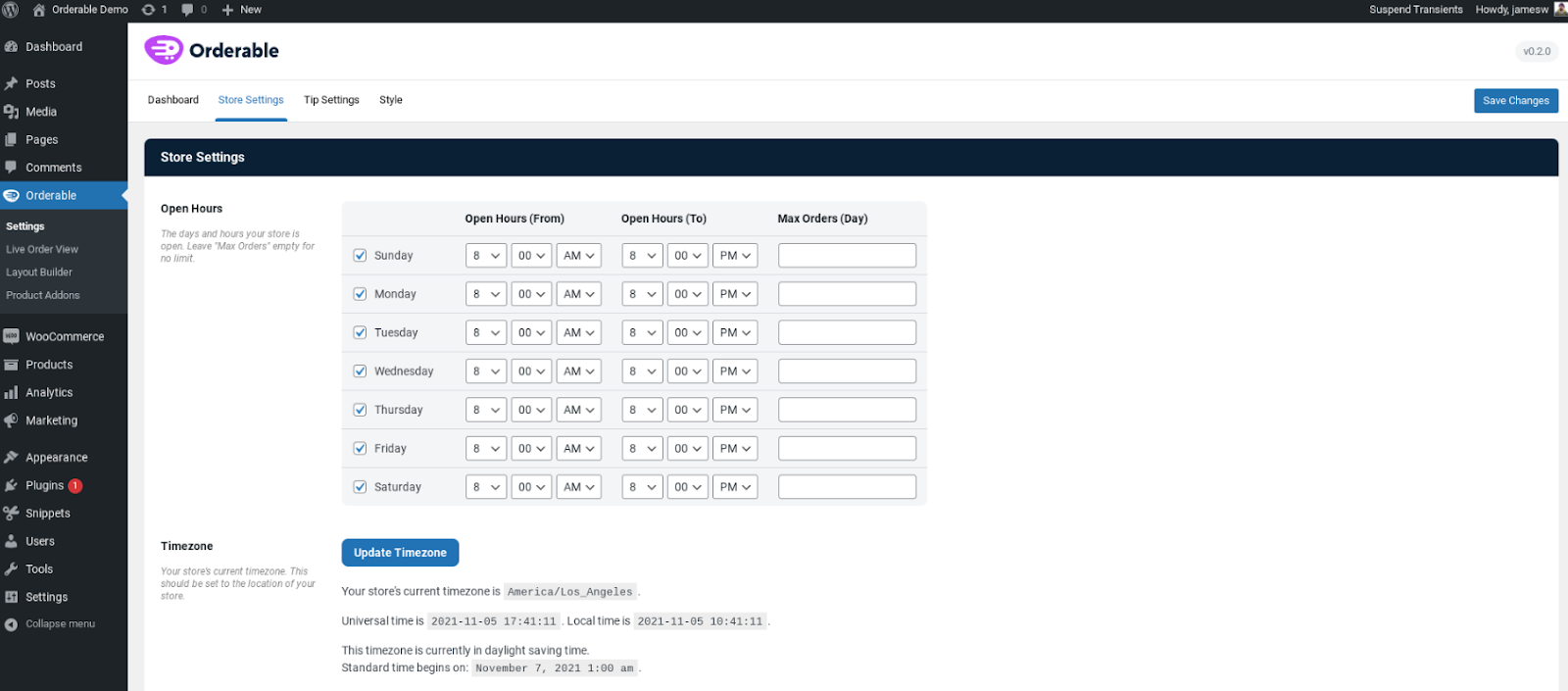Open Tuesday opening AM/PM dropdown
This screenshot has width=1568, height=691.
coord(578,333)
